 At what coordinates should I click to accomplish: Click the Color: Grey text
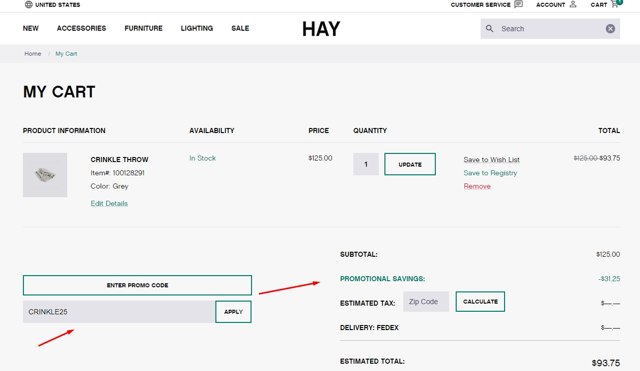click(x=109, y=186)
